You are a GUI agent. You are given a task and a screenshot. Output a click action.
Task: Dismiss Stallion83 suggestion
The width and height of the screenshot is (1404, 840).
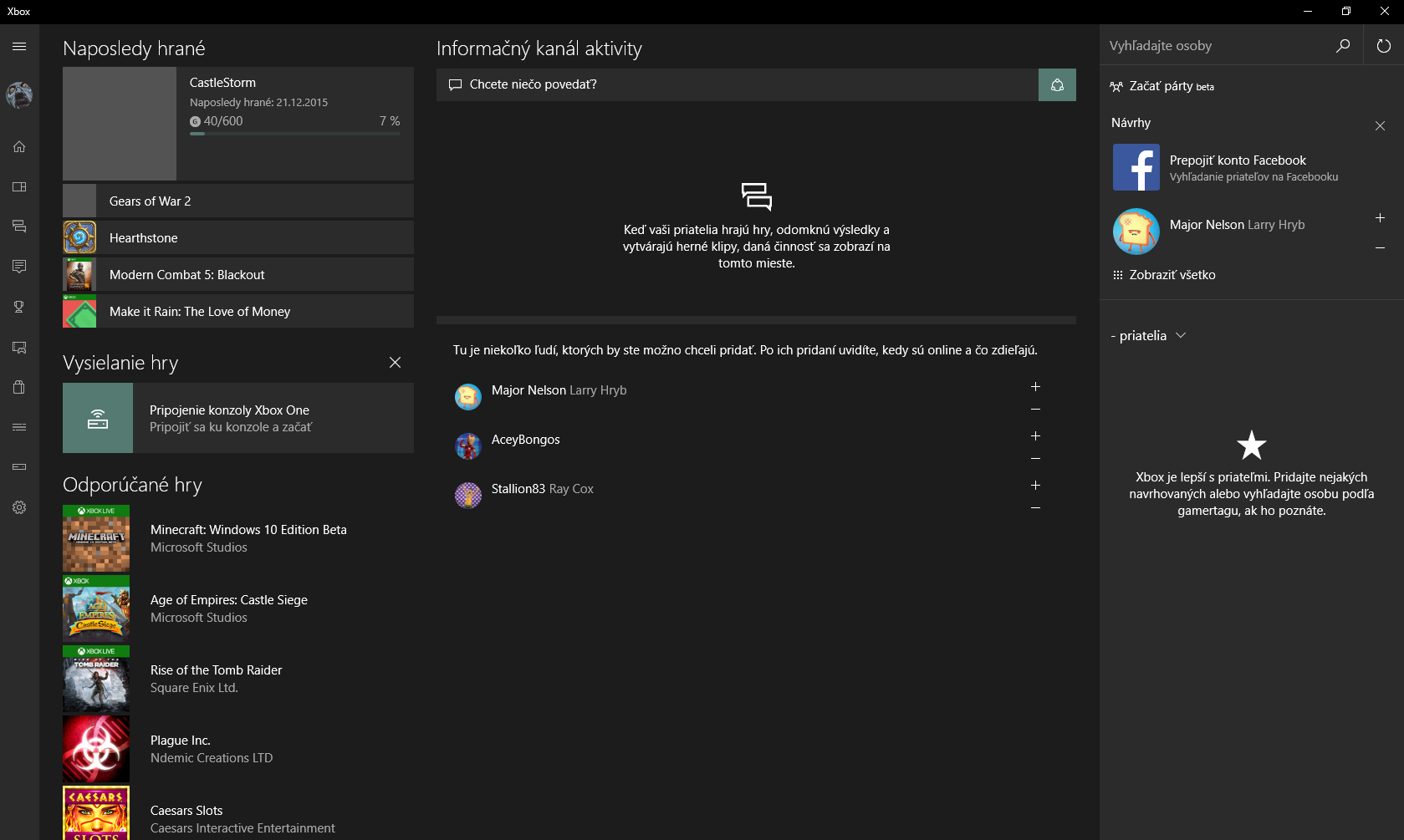point(1035,508)
